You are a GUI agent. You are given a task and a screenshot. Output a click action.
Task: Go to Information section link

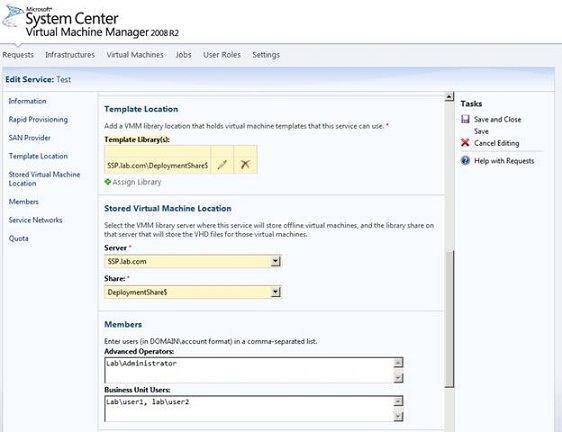click(28, 101)
